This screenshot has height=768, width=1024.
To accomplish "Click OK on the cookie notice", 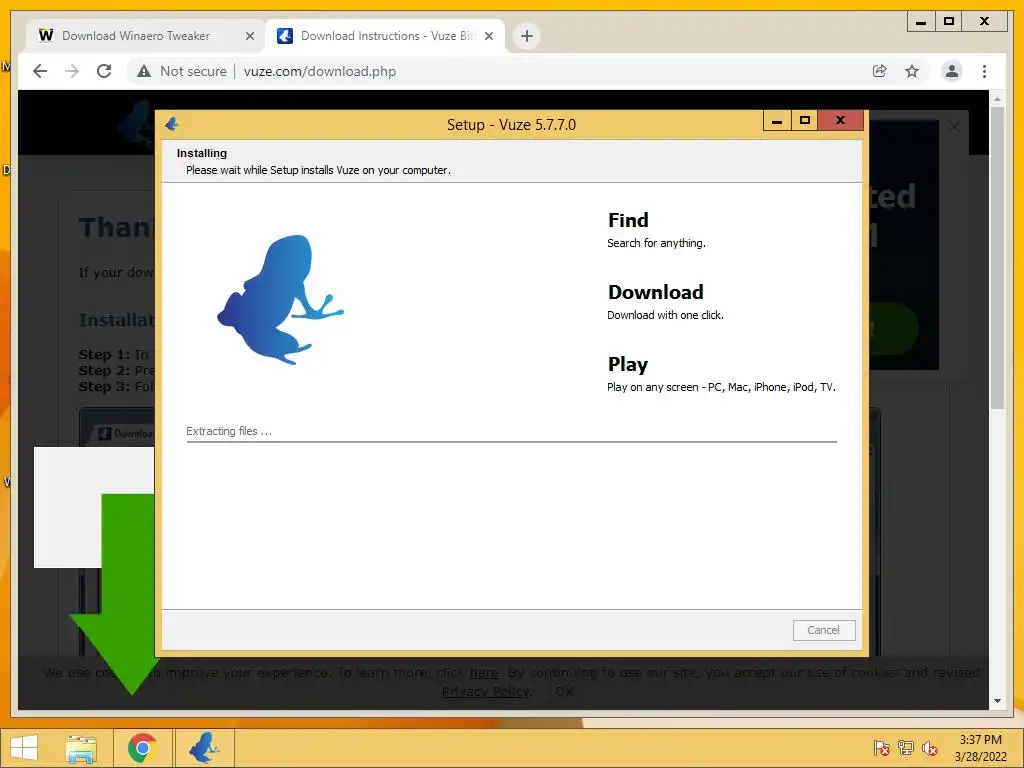I will point(564,692).
